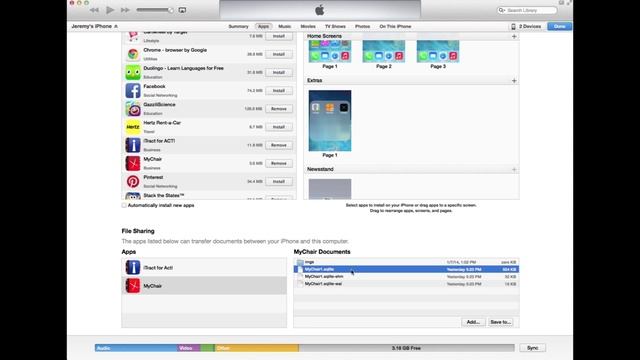Click the Add... button

tap(473, 322)
